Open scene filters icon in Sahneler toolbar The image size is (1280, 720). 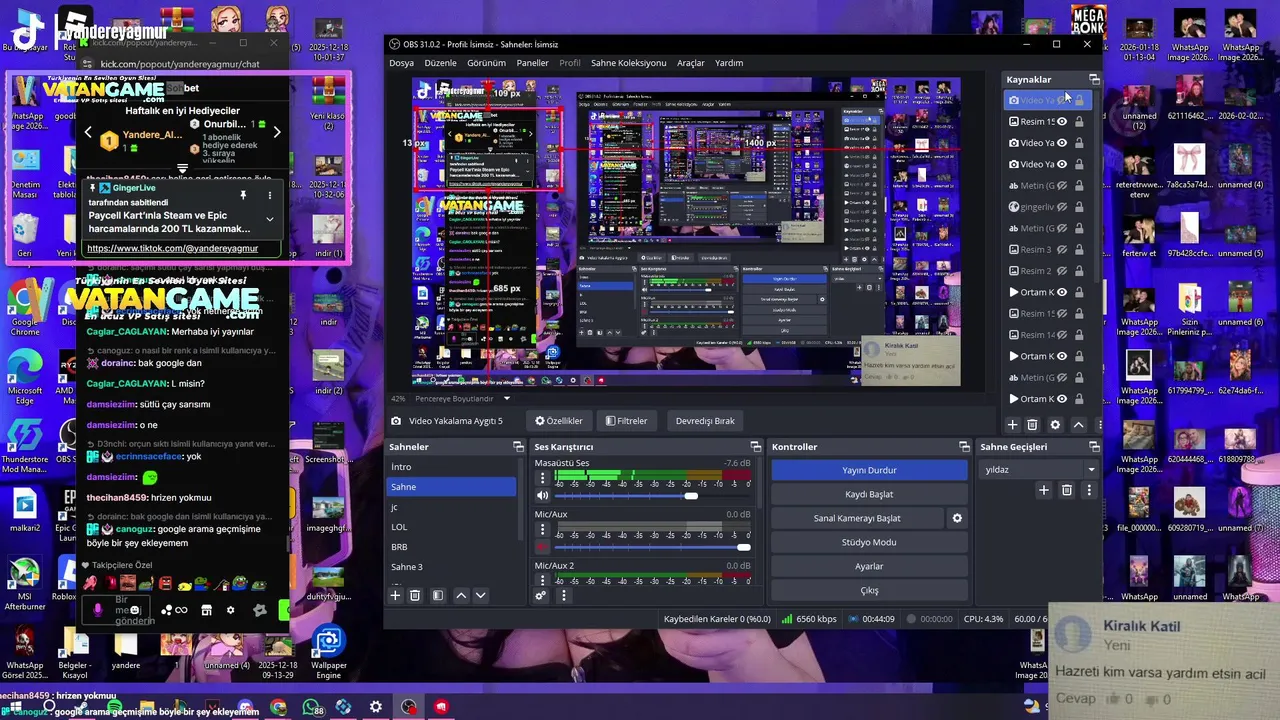pos(438,595)
